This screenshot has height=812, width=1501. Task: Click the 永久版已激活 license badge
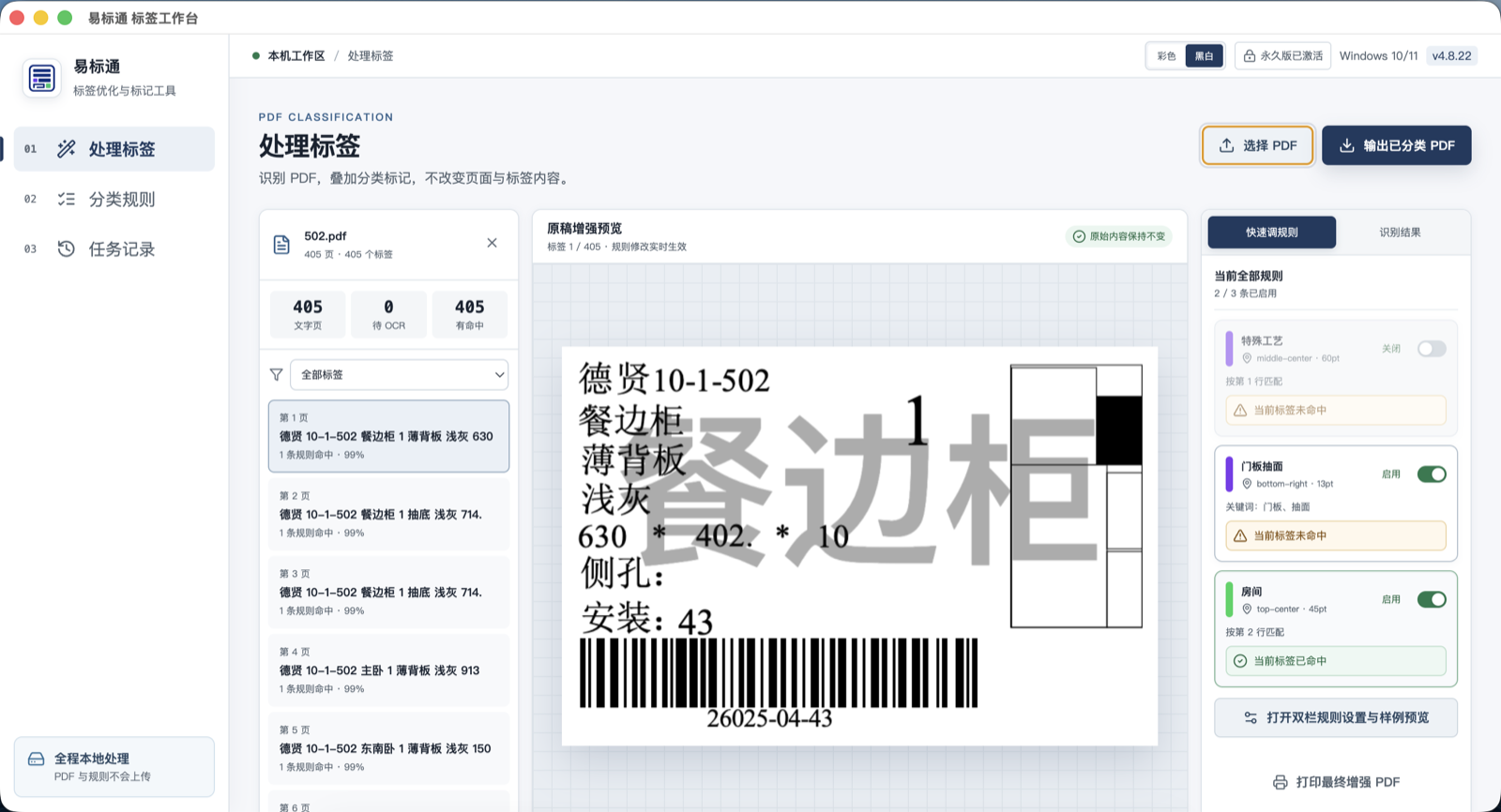click(1282, 56)
